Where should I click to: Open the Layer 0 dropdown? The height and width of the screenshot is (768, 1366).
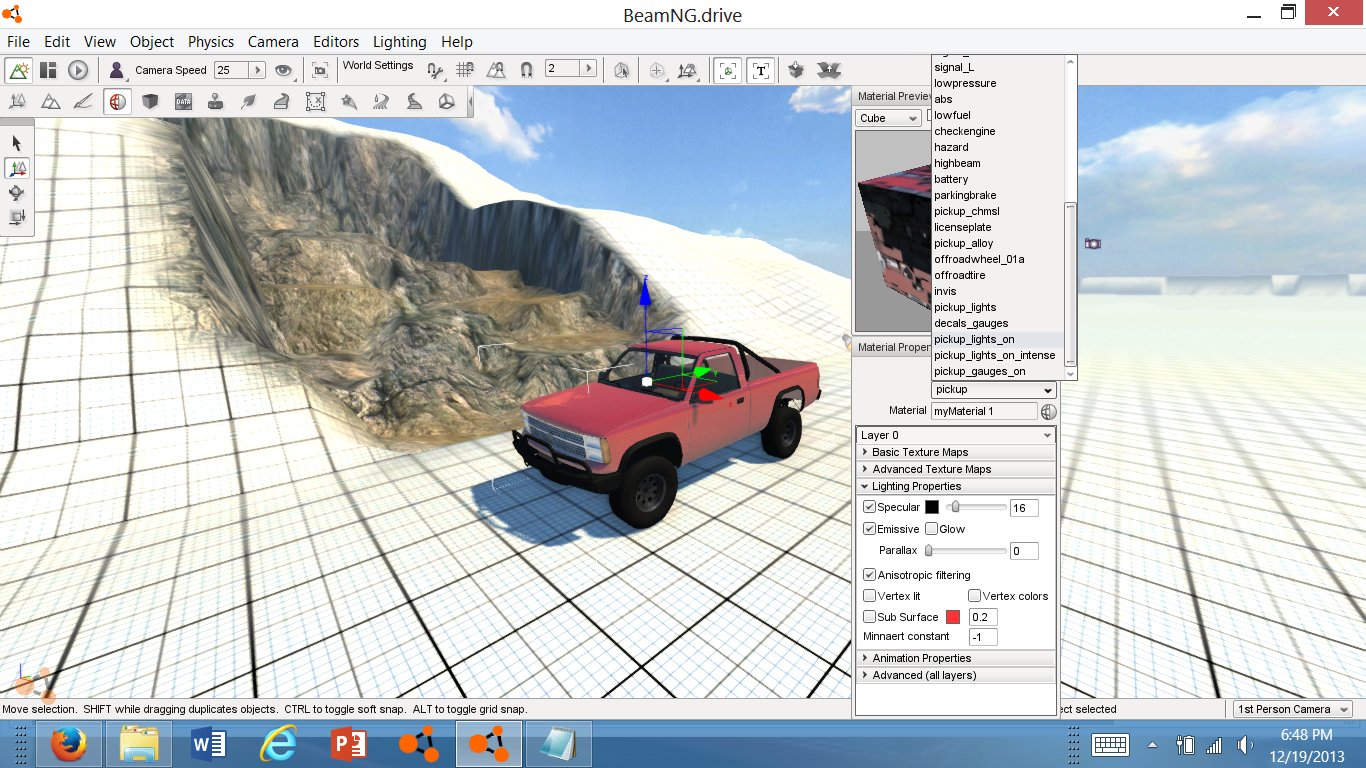click(956, 435)
